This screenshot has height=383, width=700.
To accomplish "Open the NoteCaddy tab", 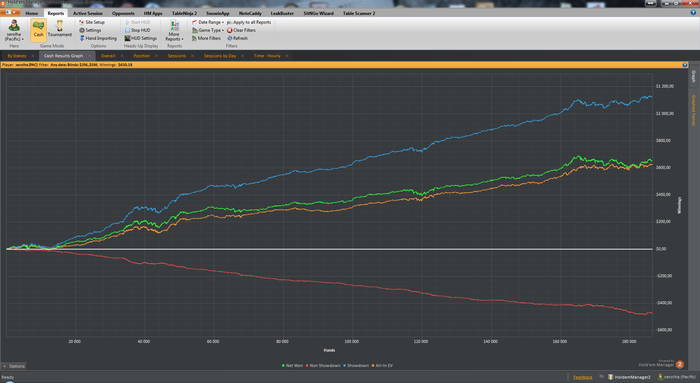I will click(x=250, y=13).
